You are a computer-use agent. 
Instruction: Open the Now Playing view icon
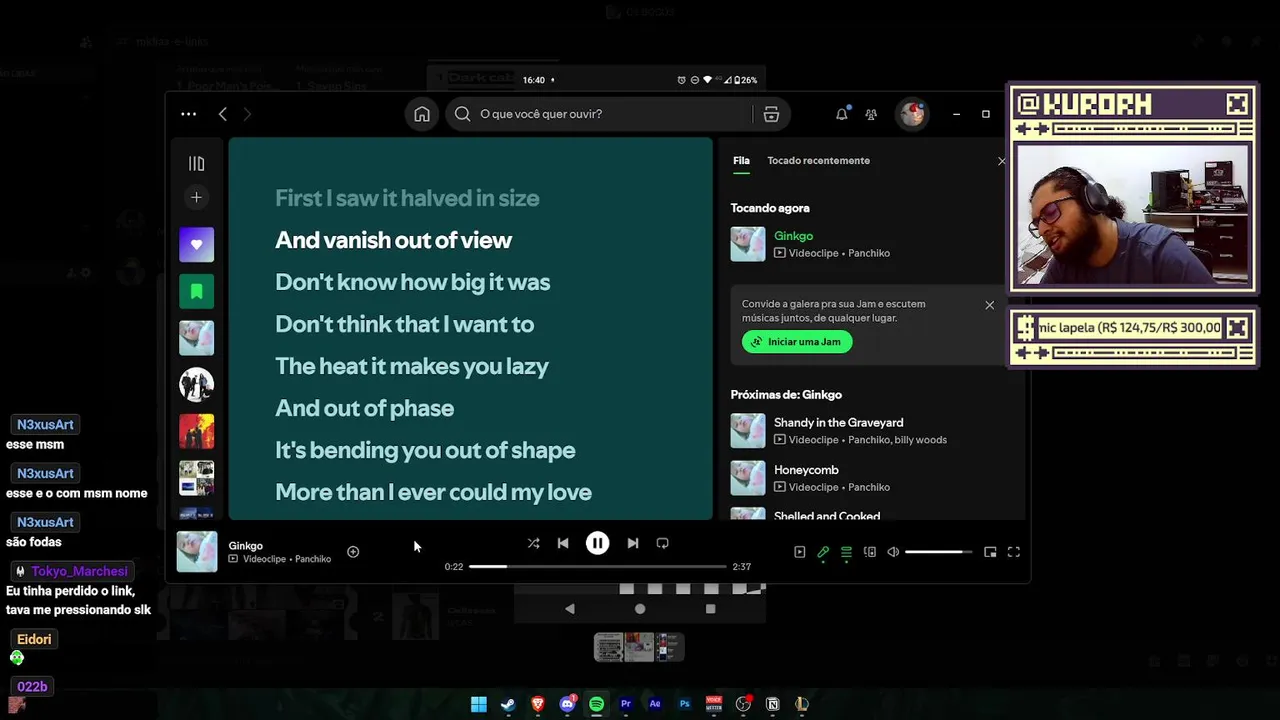point(799,552)
